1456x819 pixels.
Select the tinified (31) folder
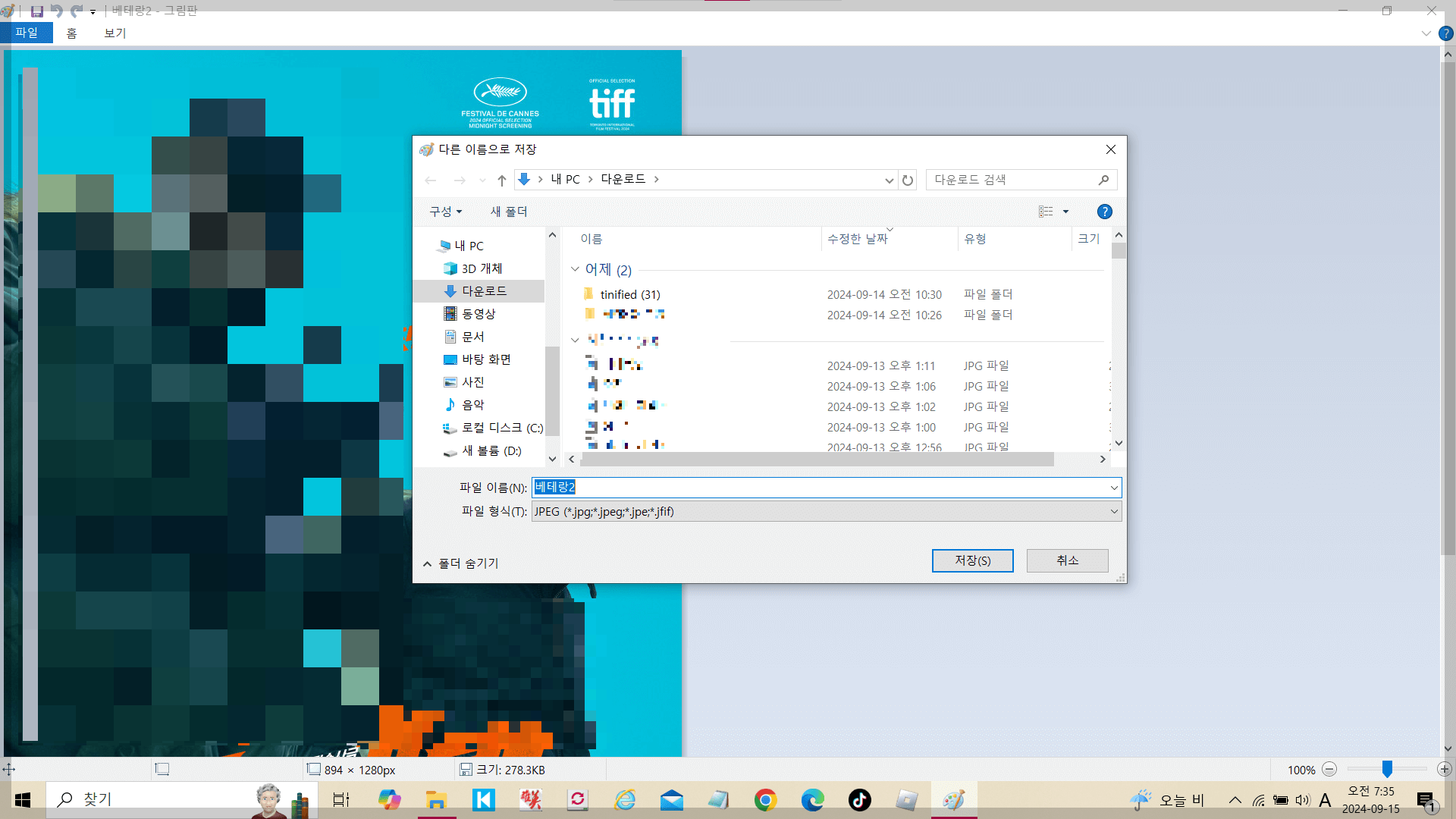point(629,294)
